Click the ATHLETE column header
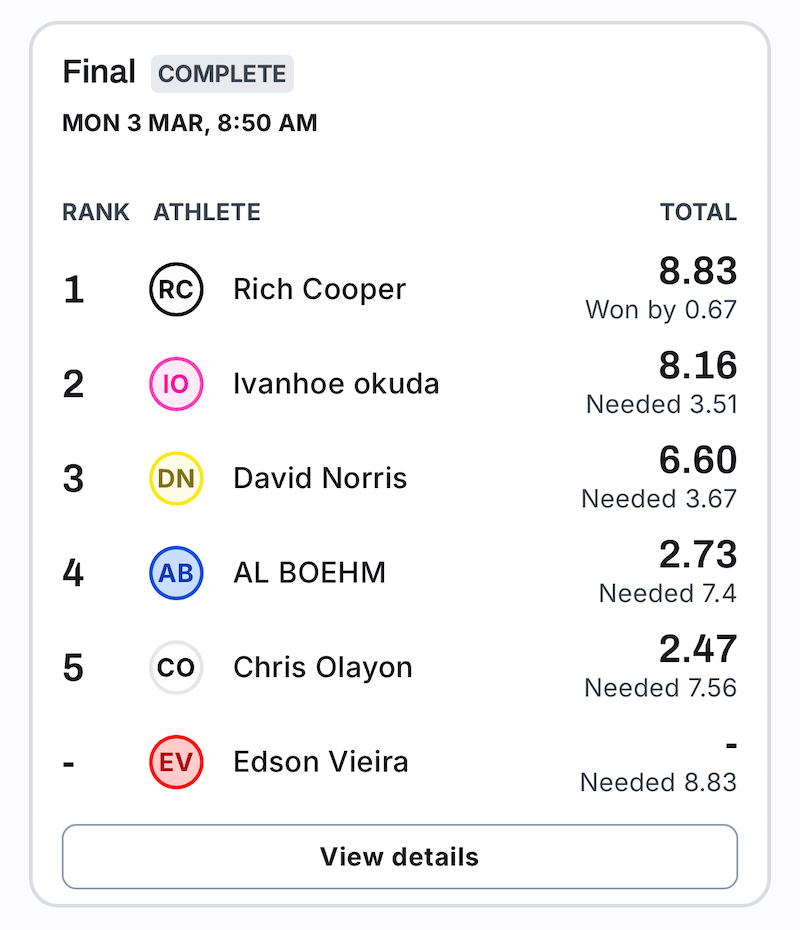The width and height of the screenshot is (800, 930). click(x=207, y=212)
